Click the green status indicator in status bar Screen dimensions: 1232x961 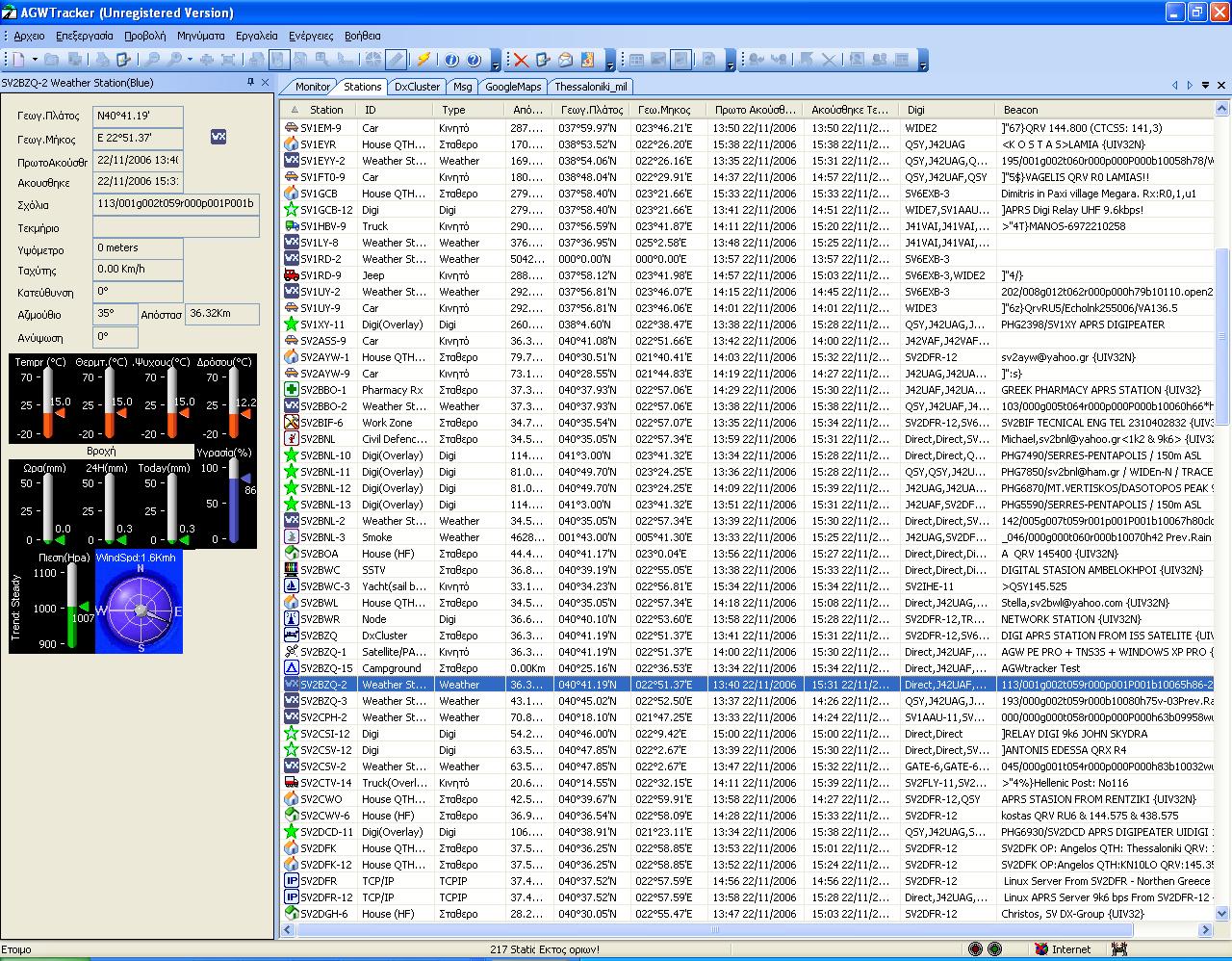995,949
